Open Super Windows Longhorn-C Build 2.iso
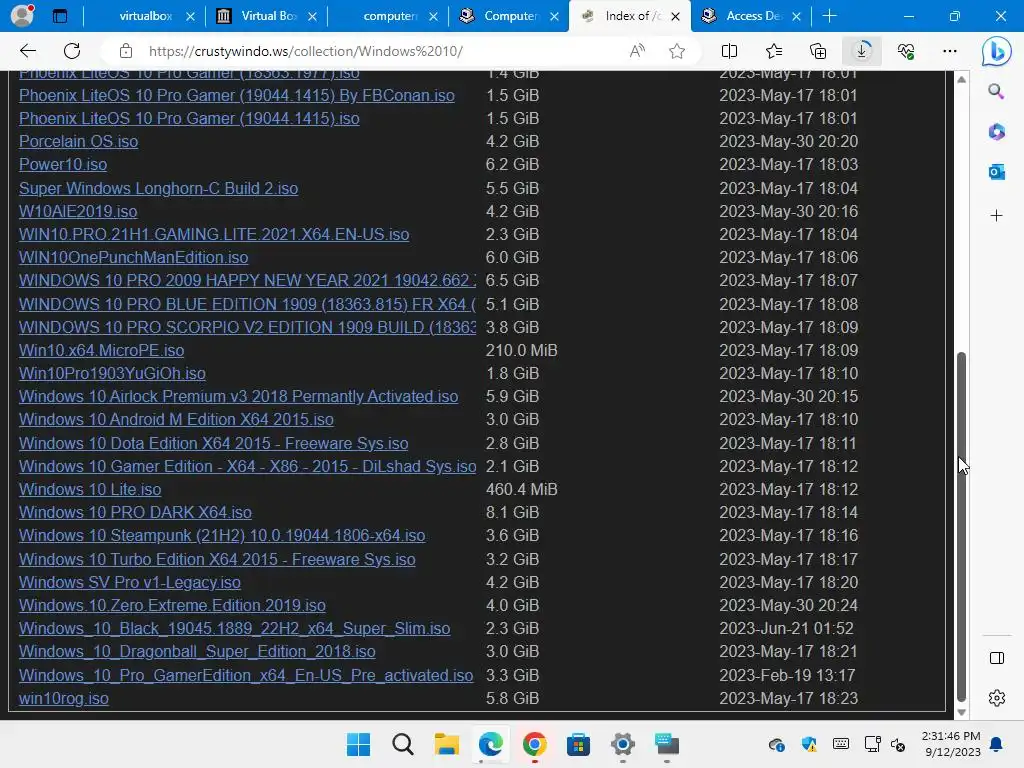Screen dimensions: 1024x768 [159, 188]
